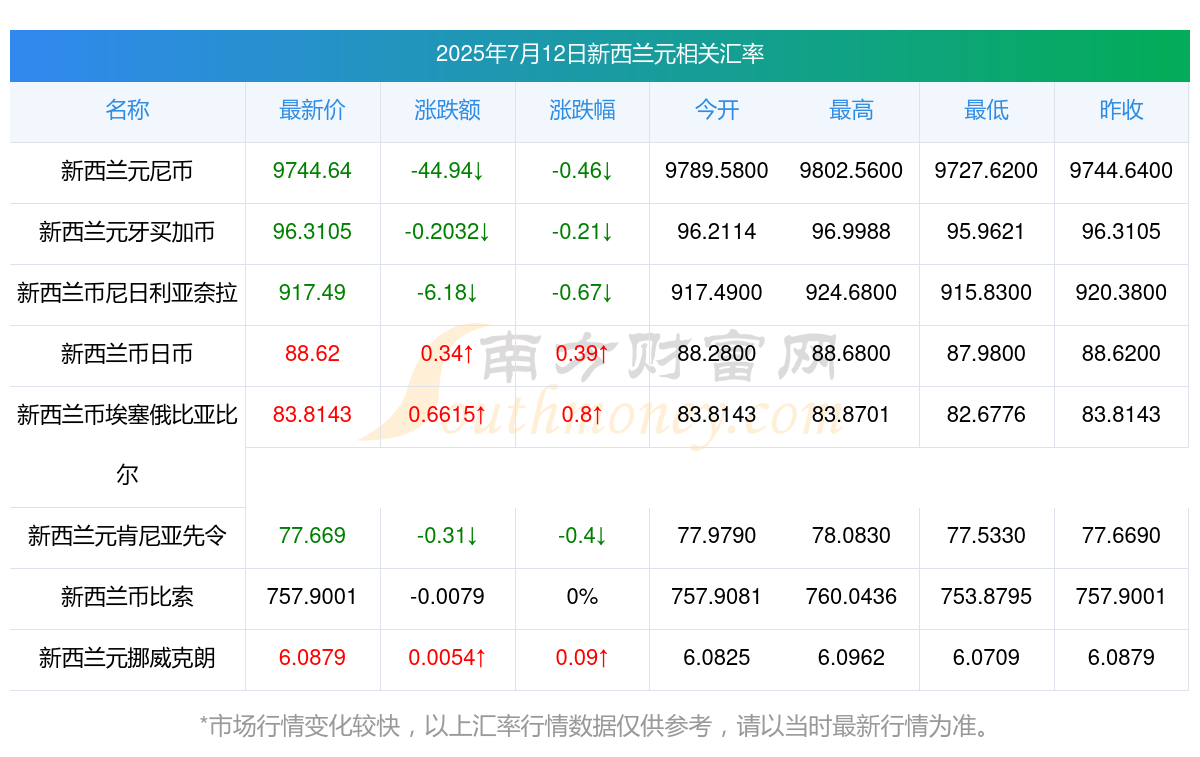Click the percent change 0.8↑
This screenshot has width=1200, height=757.
pos(582,415)
